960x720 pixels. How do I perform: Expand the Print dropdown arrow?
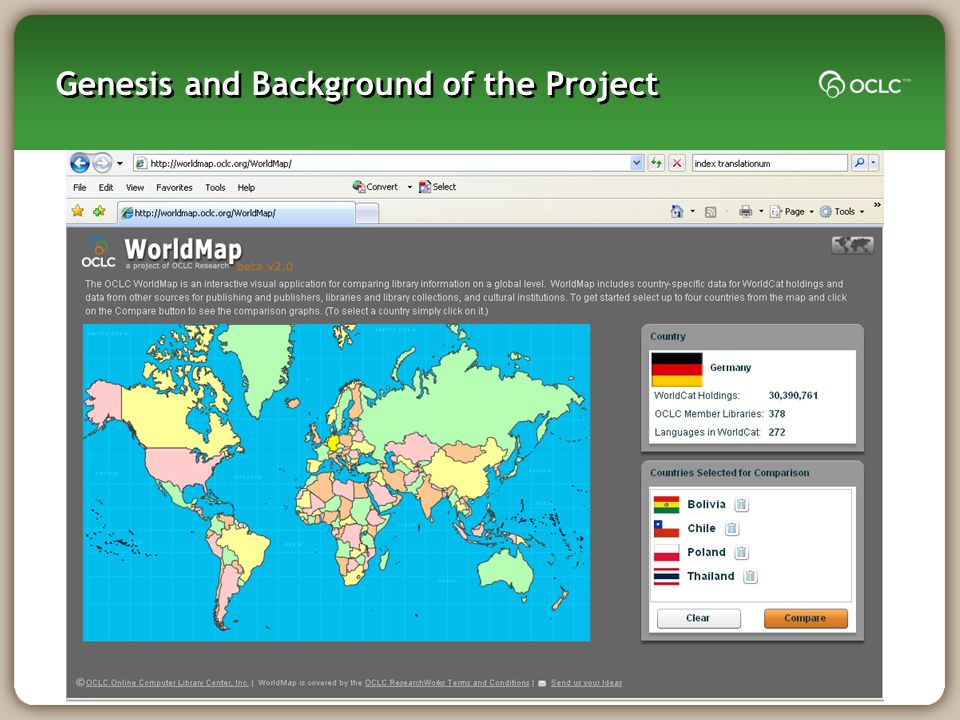pos(761,211)
